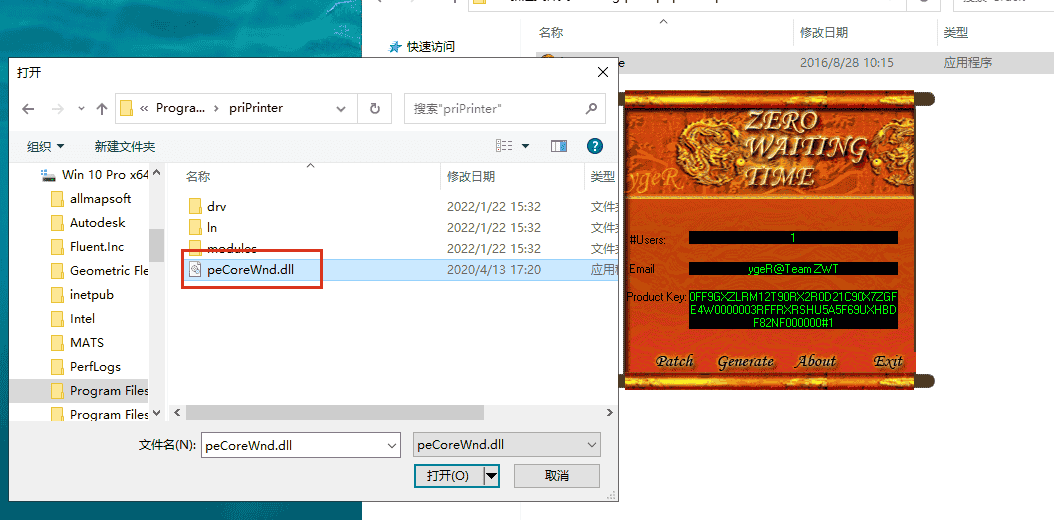
Task: Click the 打开(O) button
Action: click(448, 476)
